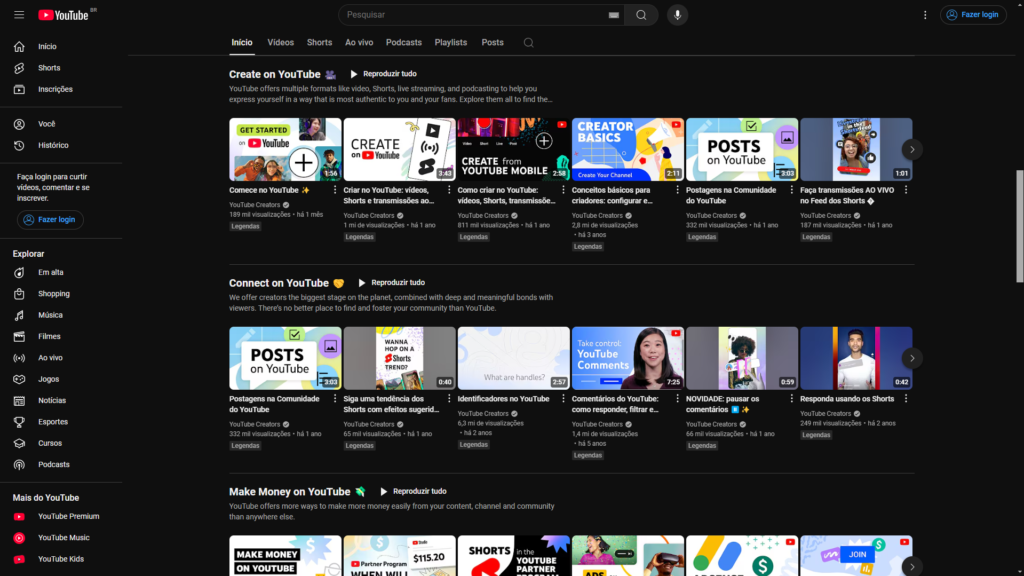Open YouTube Kids link

click(x=61, y=559)
